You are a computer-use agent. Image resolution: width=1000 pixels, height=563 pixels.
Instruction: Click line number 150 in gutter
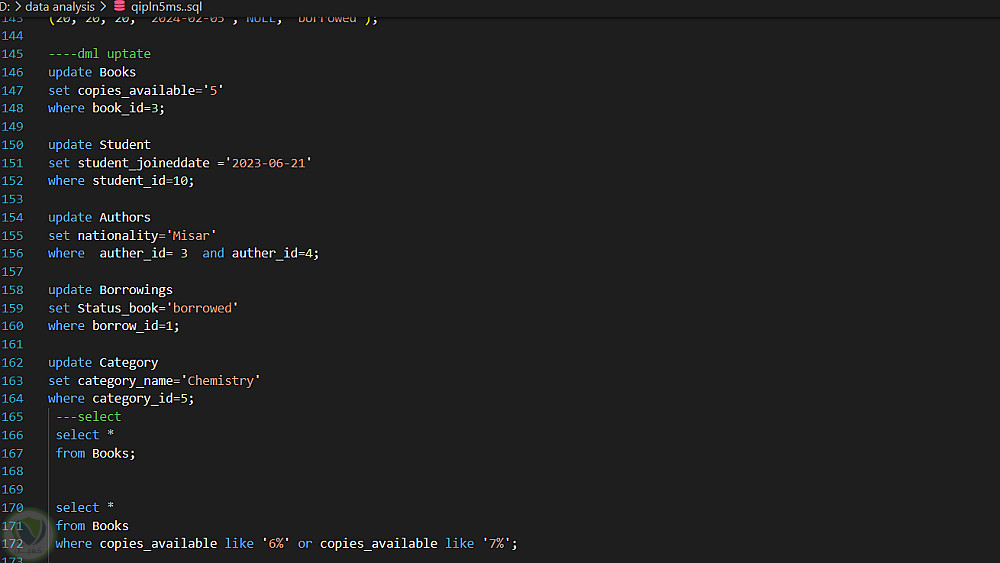click(12, 145)
